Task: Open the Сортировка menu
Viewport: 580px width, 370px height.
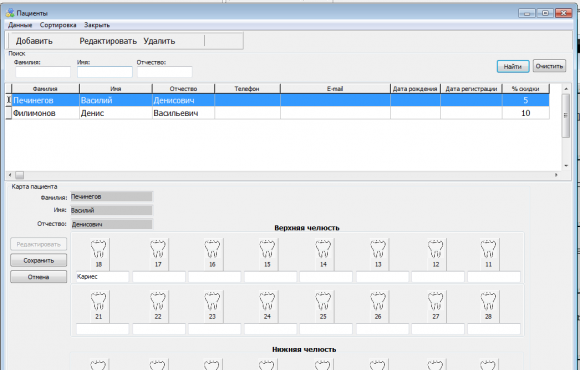Action: [x=58, y=25]
